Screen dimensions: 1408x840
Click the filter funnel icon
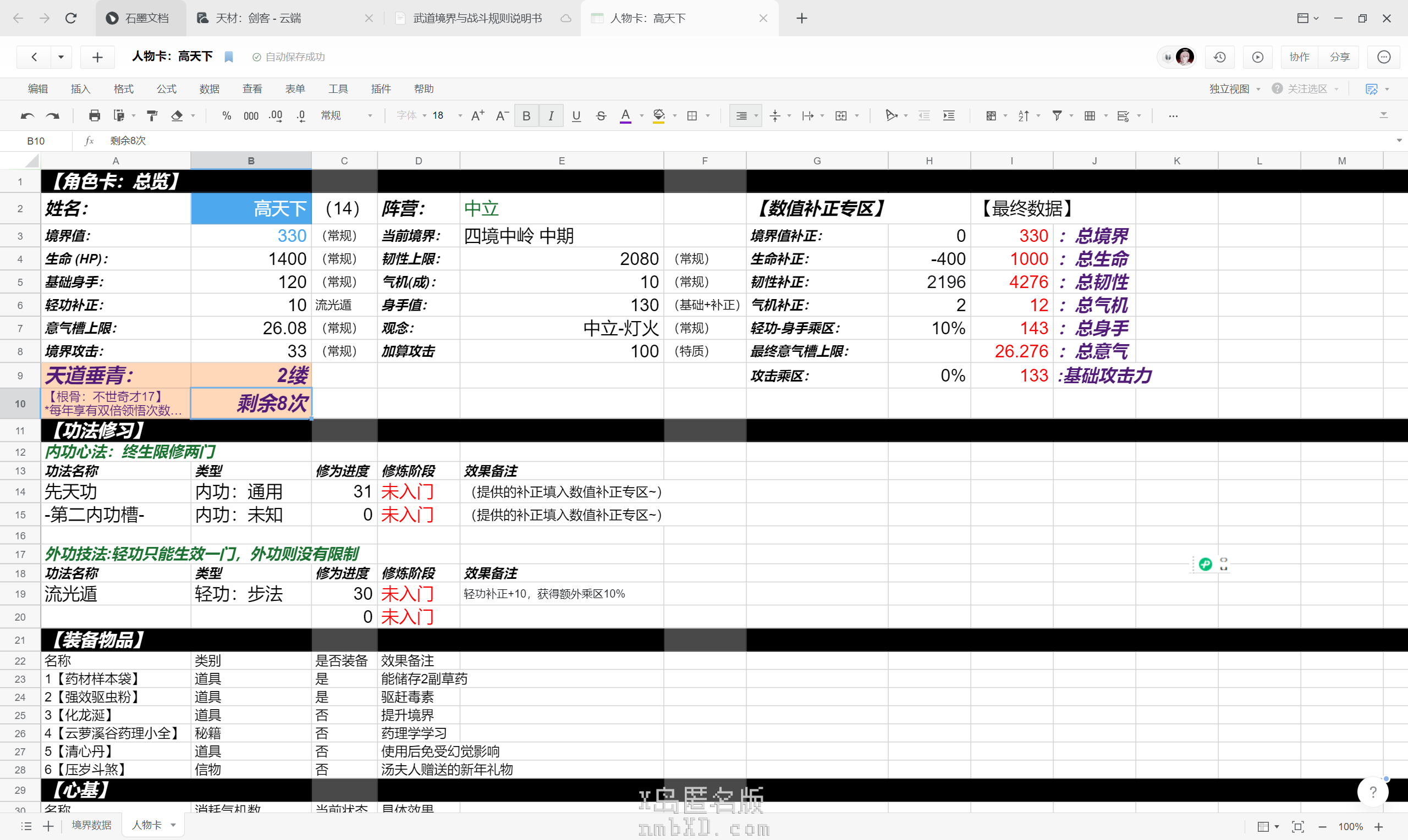coord(1057,116)
